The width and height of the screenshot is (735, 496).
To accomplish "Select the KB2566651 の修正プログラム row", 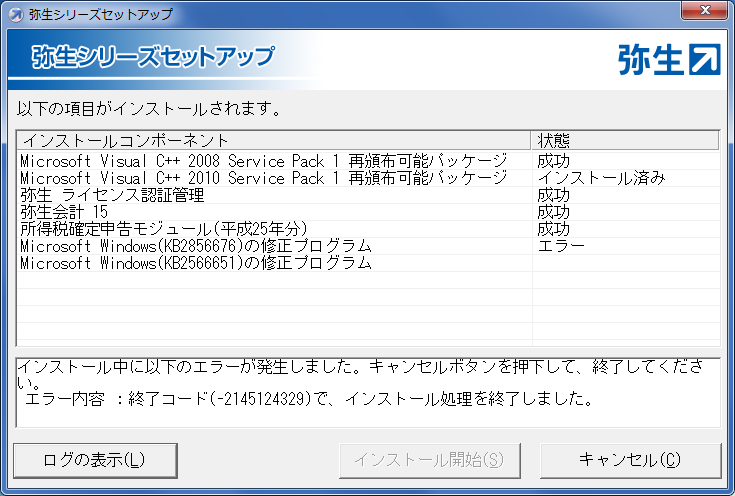I will coord(368,263).
